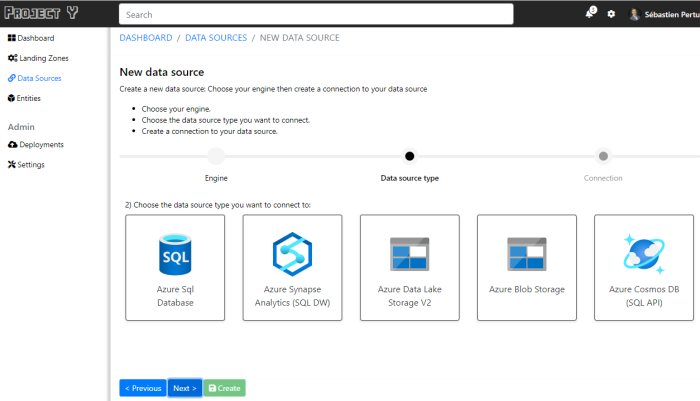Image resolution: width=700 pixels, height=401 pixels.
Task: Click the Azure Cosmos DB (SQL API) label
Action: 644,296
